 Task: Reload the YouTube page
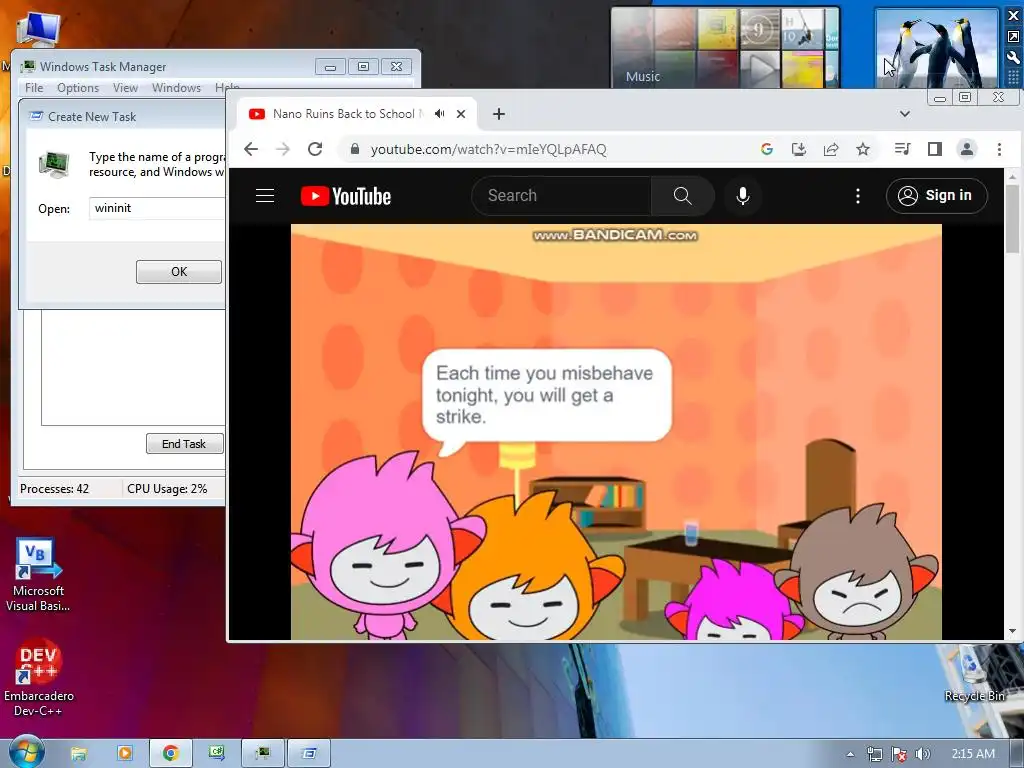(315, 150)
